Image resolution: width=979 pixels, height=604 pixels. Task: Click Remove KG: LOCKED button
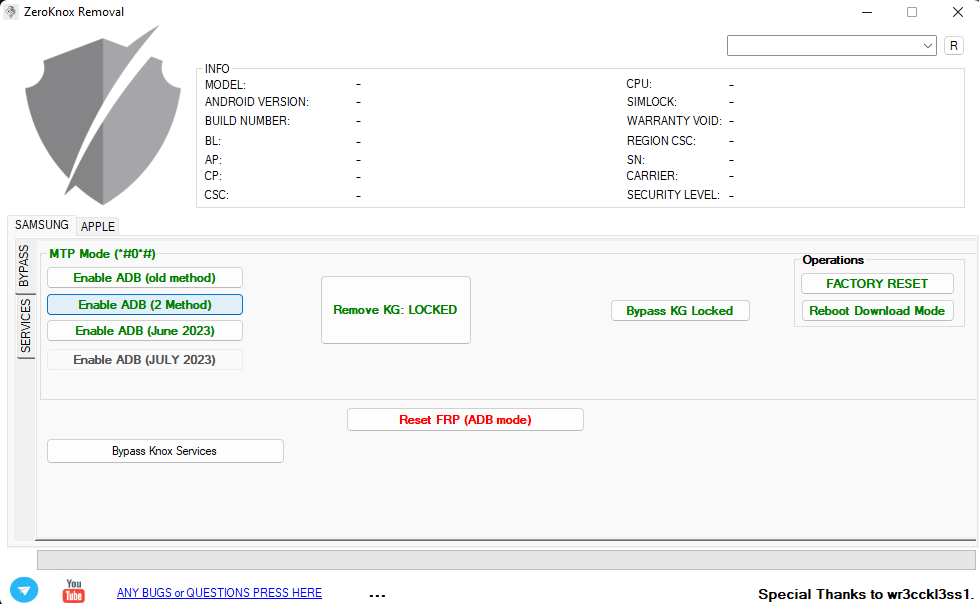[396, 310]
